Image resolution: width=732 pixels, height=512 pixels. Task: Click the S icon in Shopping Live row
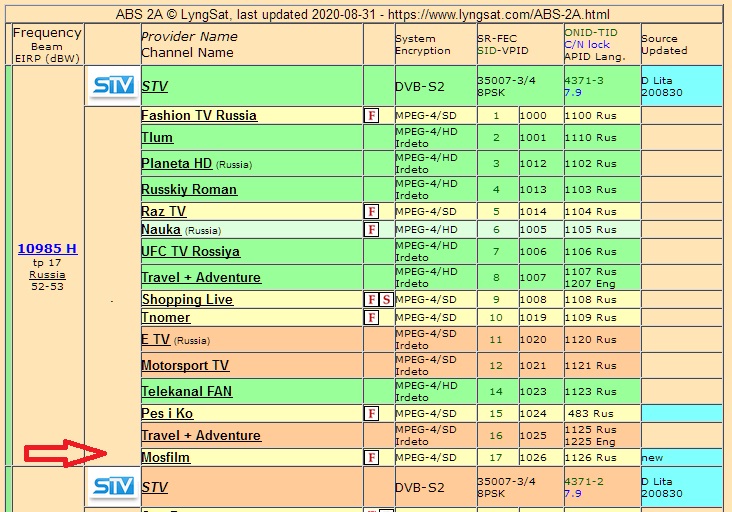[x=386, y=299]
